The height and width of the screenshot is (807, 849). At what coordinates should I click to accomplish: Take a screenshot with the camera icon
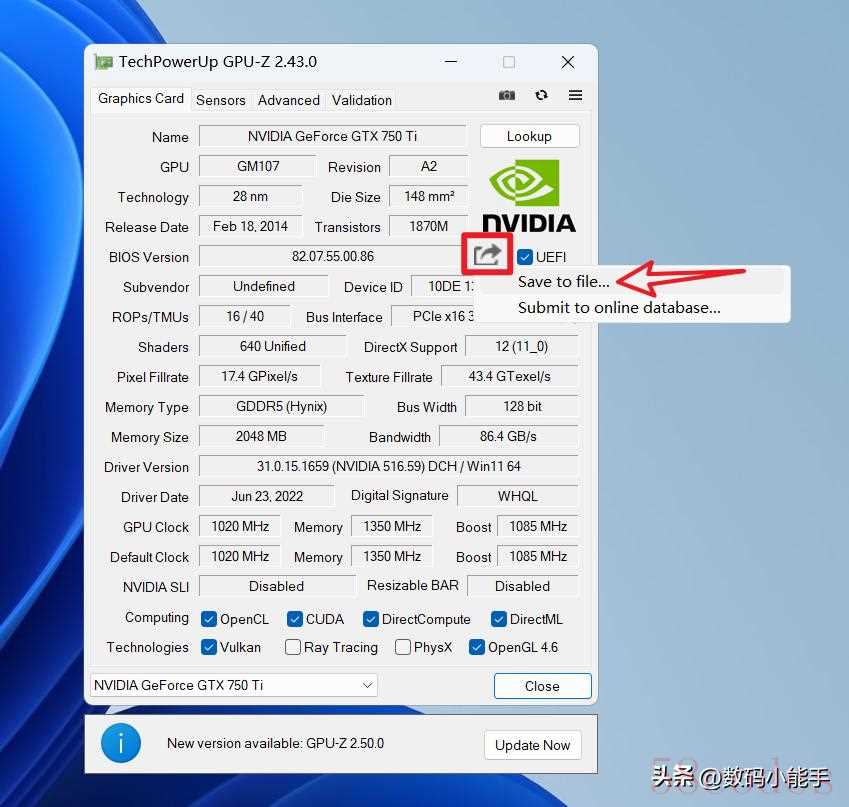coord(507,95)
